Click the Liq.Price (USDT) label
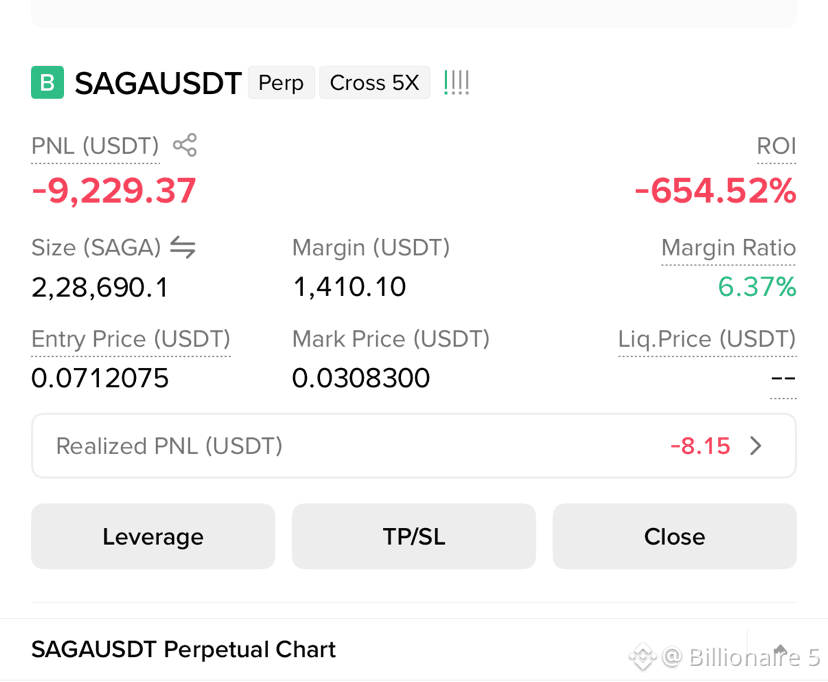The width and height of the screenshot is (828, 682). point(707,339)
